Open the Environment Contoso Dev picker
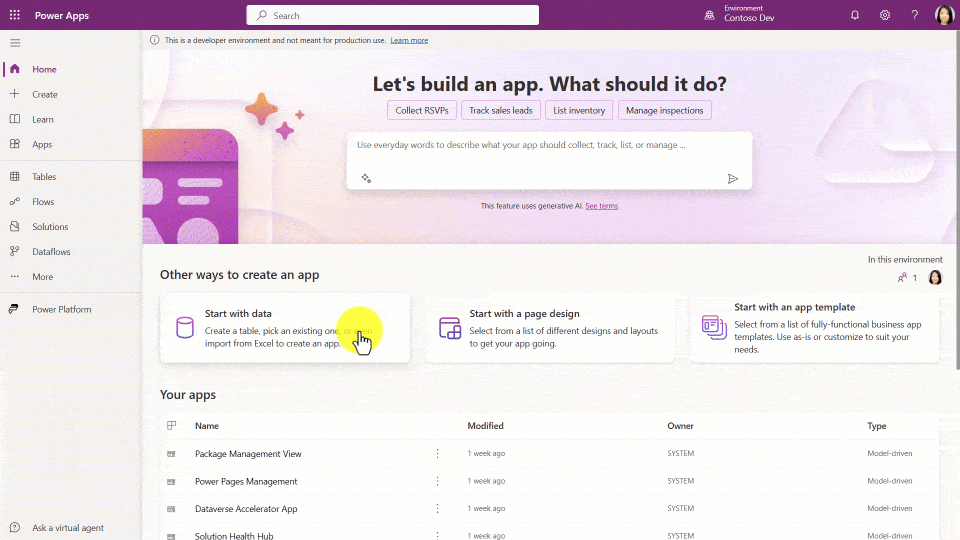Image resolution: width=960 pixels, height=540 pixels. [x=740, y=15]
